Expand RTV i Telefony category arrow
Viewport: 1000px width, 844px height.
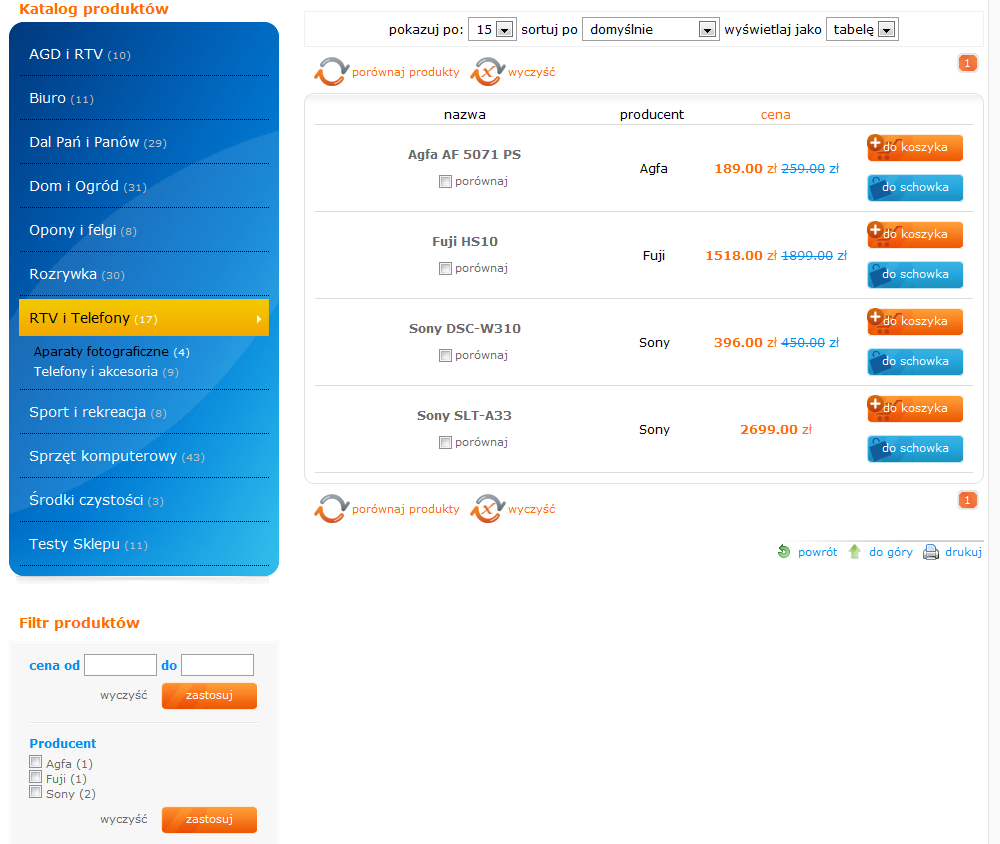(x=259, y=319)
